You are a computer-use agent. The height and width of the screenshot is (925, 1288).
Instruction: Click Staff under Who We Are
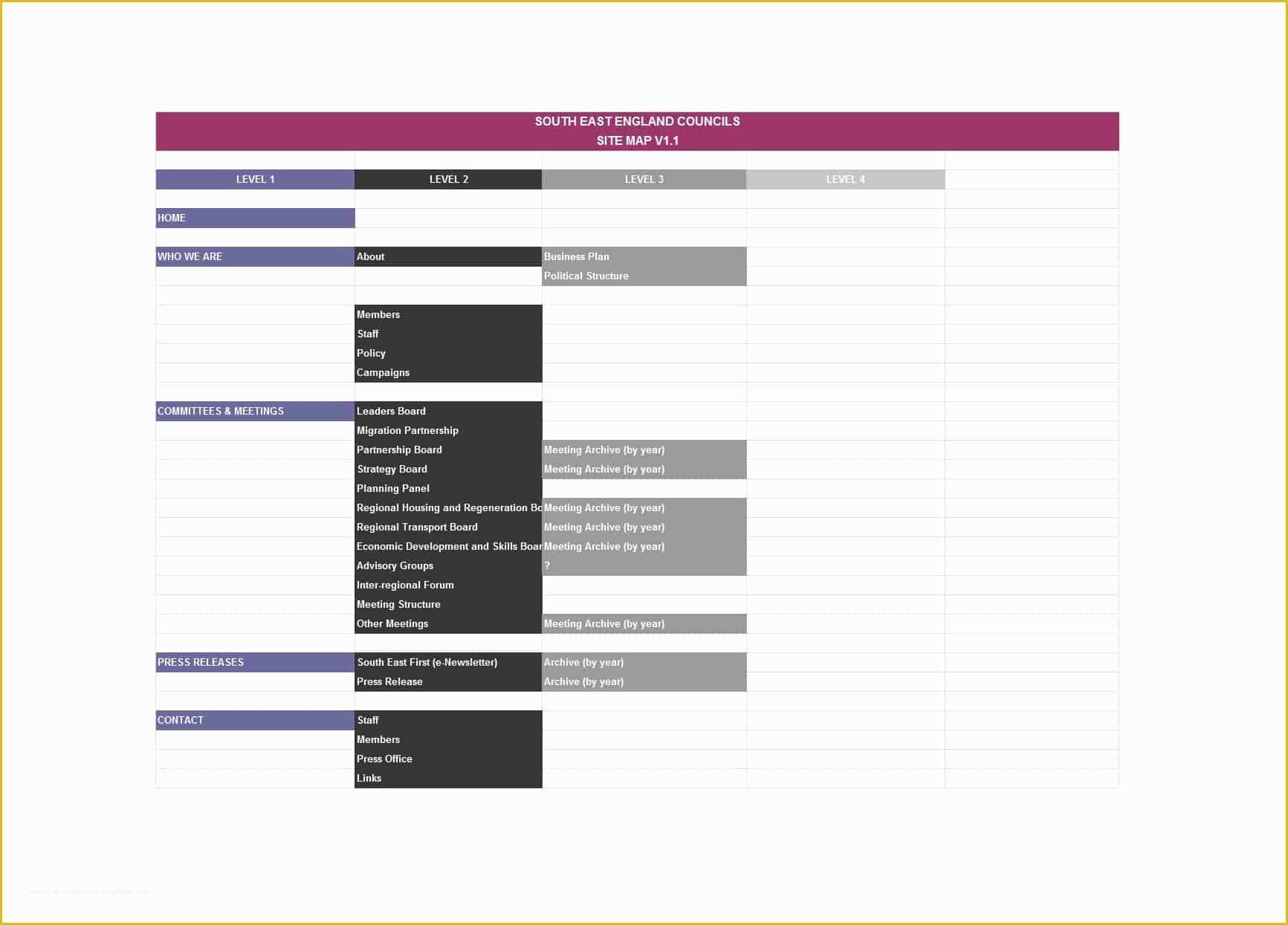tap(448, 334)
